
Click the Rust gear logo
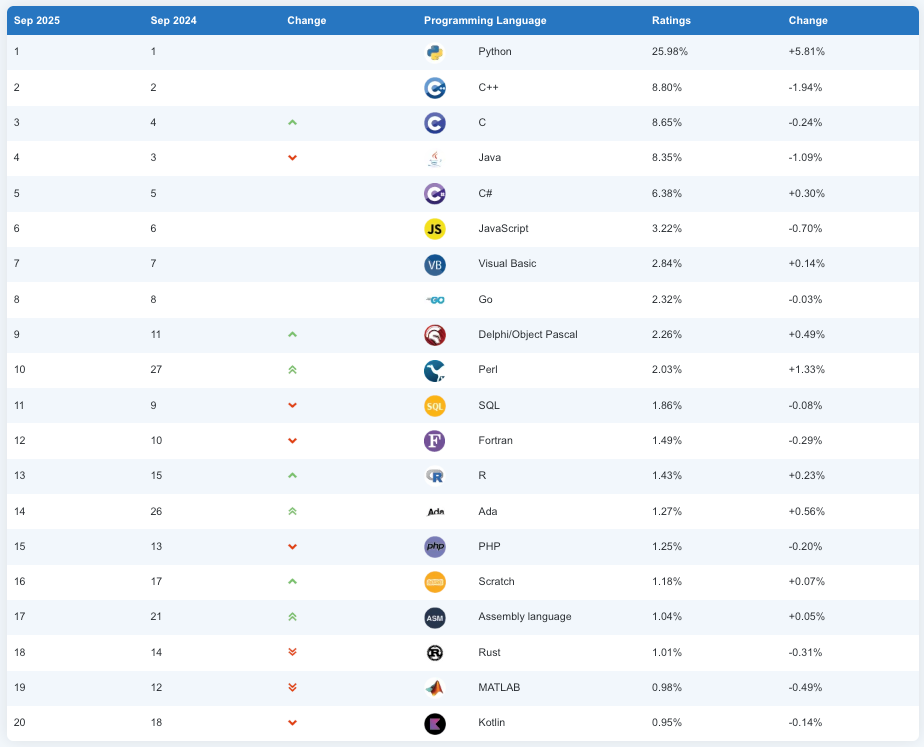point(434,653)
